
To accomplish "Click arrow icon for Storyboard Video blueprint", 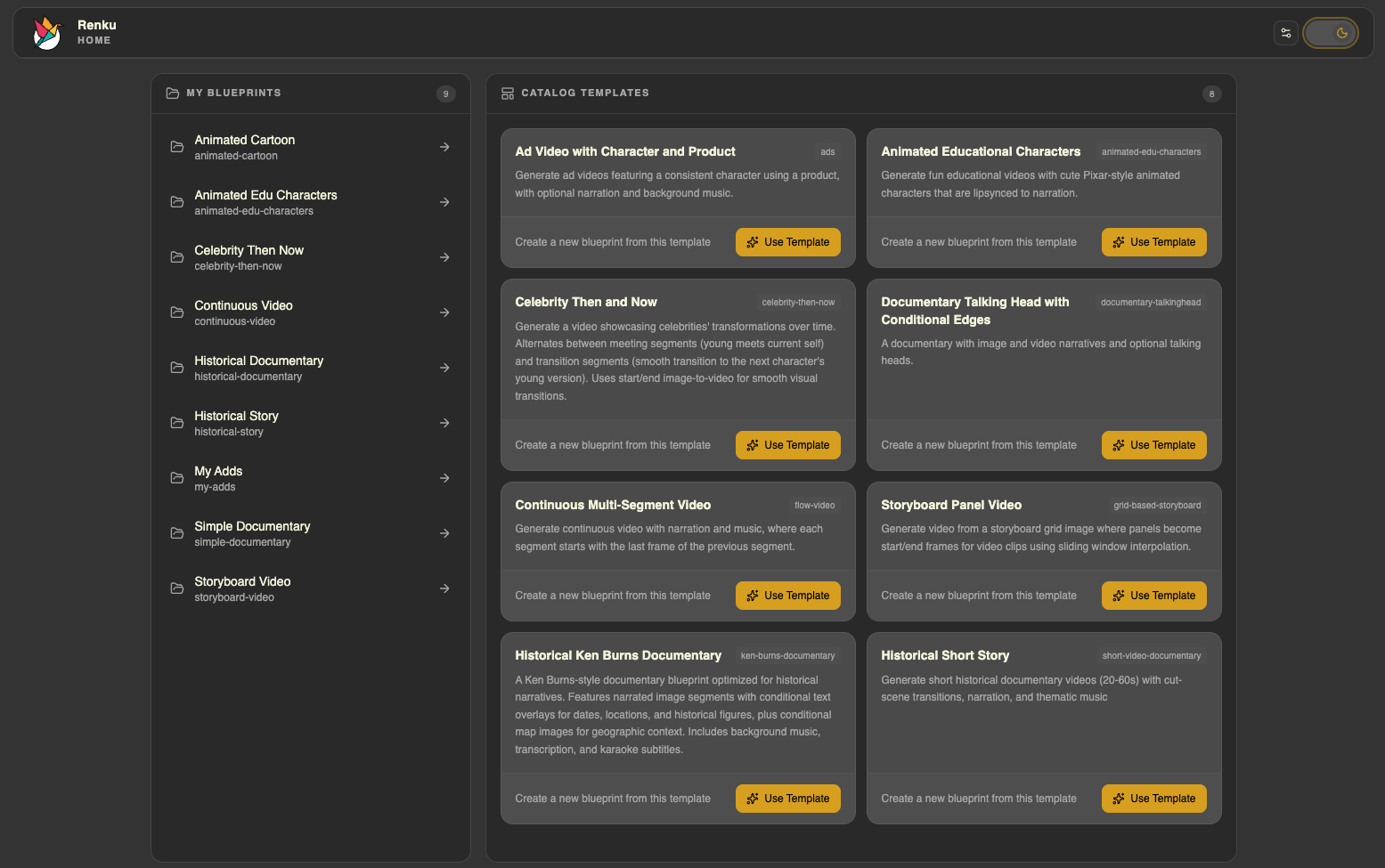I will 444,588.
